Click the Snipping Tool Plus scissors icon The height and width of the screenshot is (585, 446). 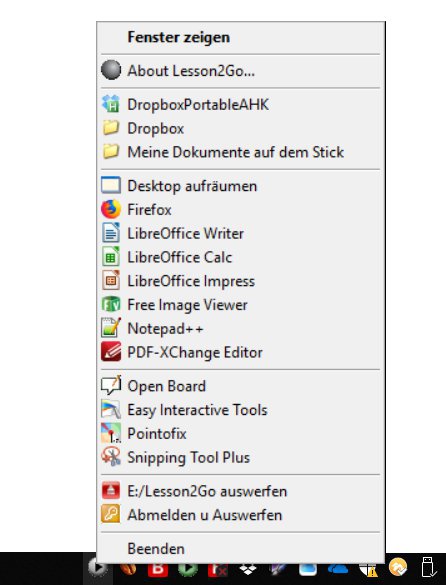pyautogui.click(x=111, y=457)
